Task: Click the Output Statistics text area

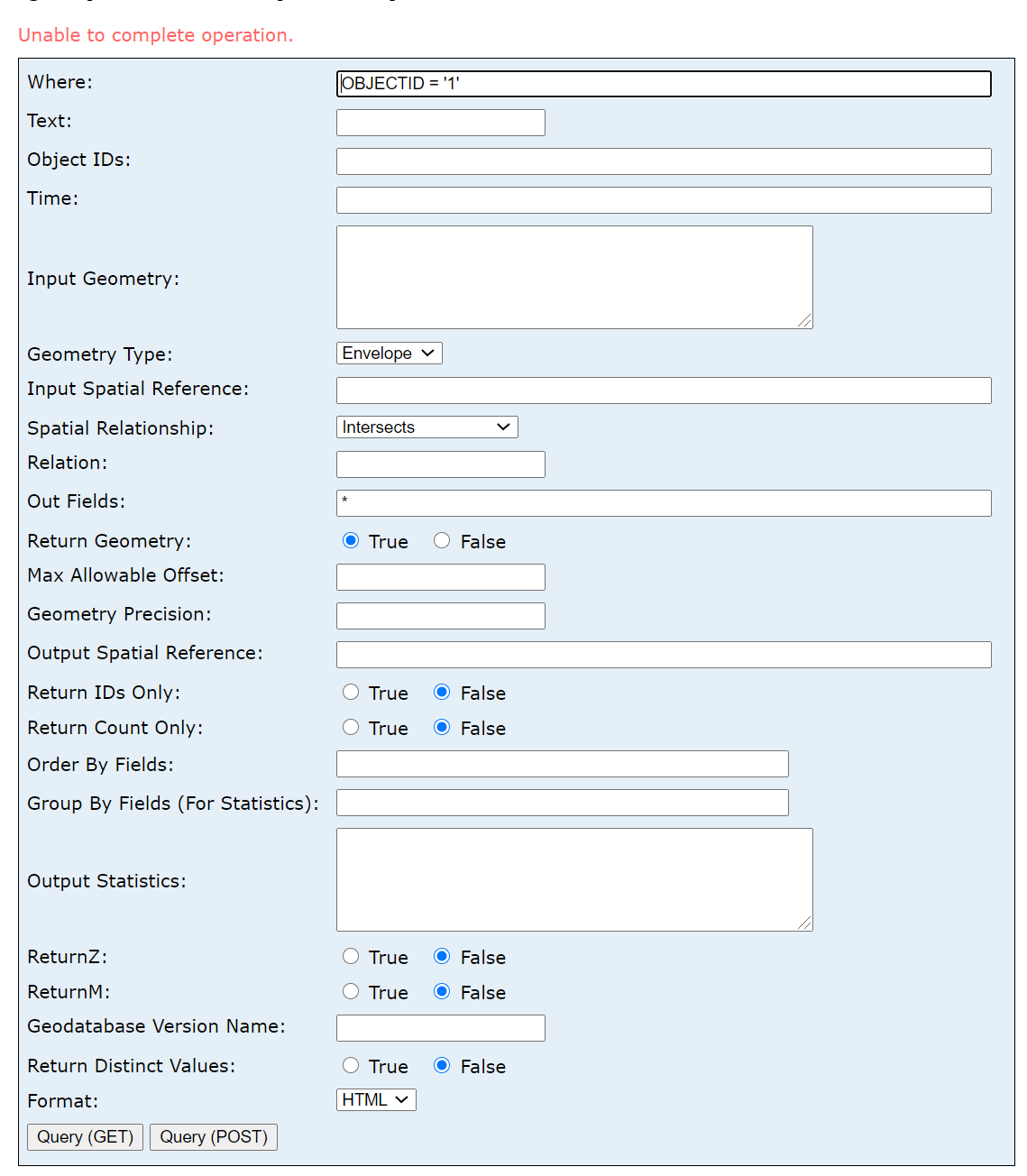Action: 574,880
